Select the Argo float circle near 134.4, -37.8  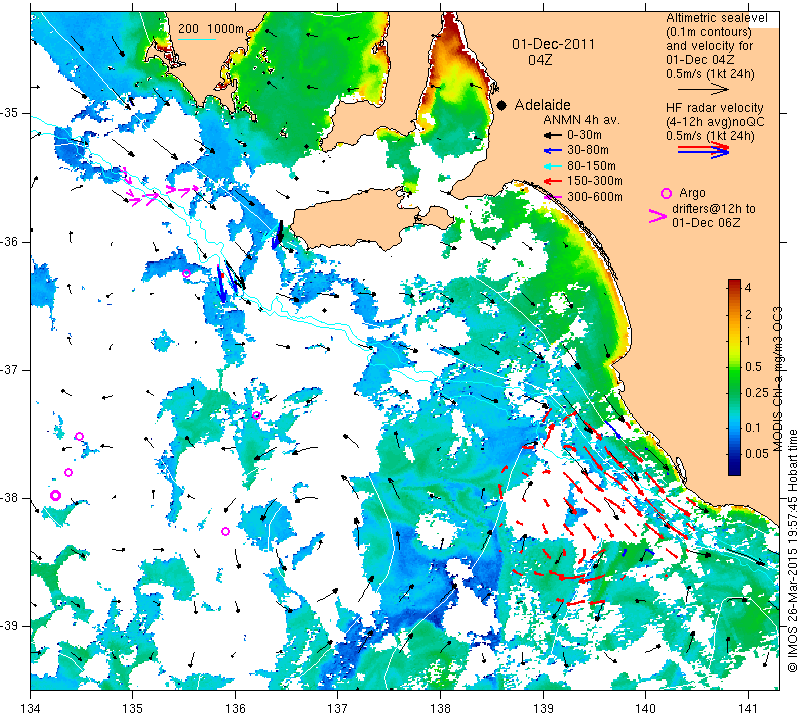pyautogui.click(x=68, y=473)
